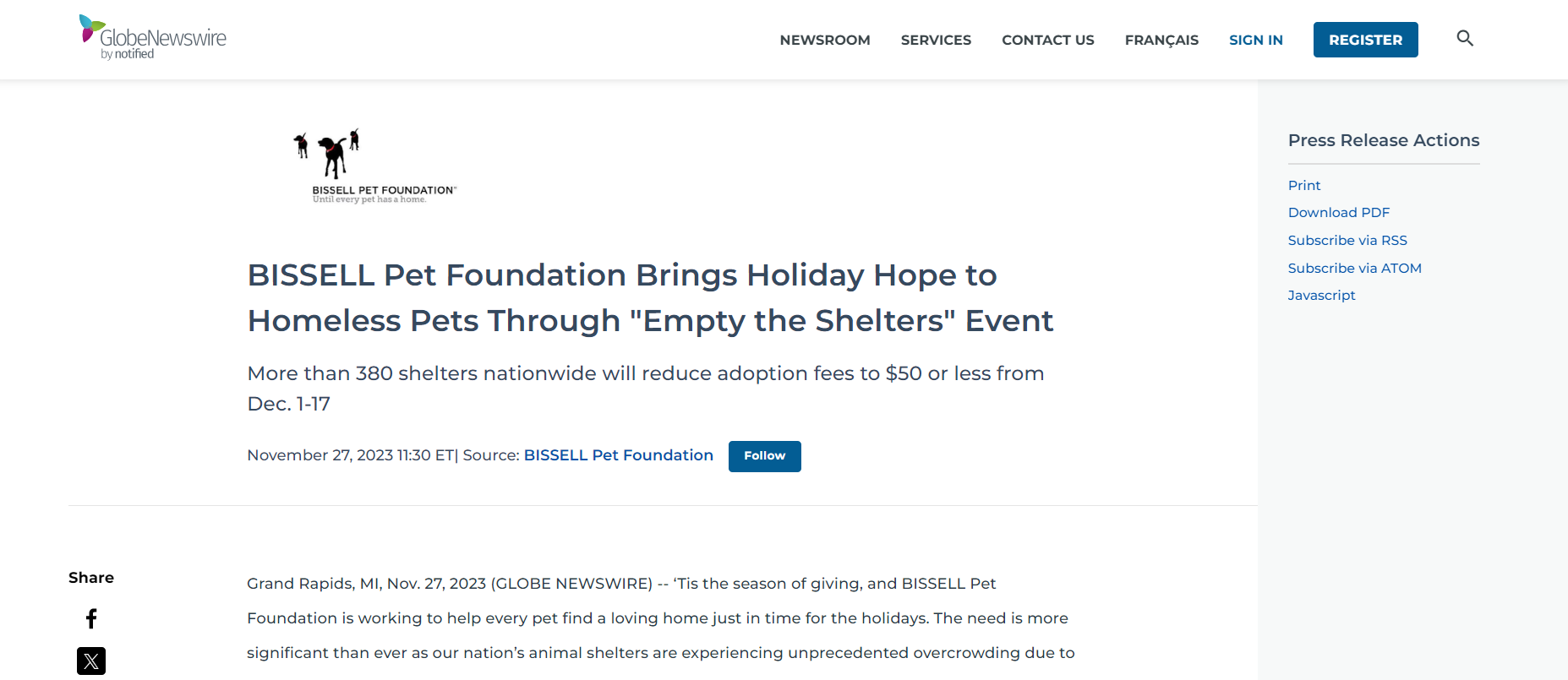The width and height of the screenshot is (1568, 680).
Task: Follow BISSELL Pet Foundation
Action: 764,456
